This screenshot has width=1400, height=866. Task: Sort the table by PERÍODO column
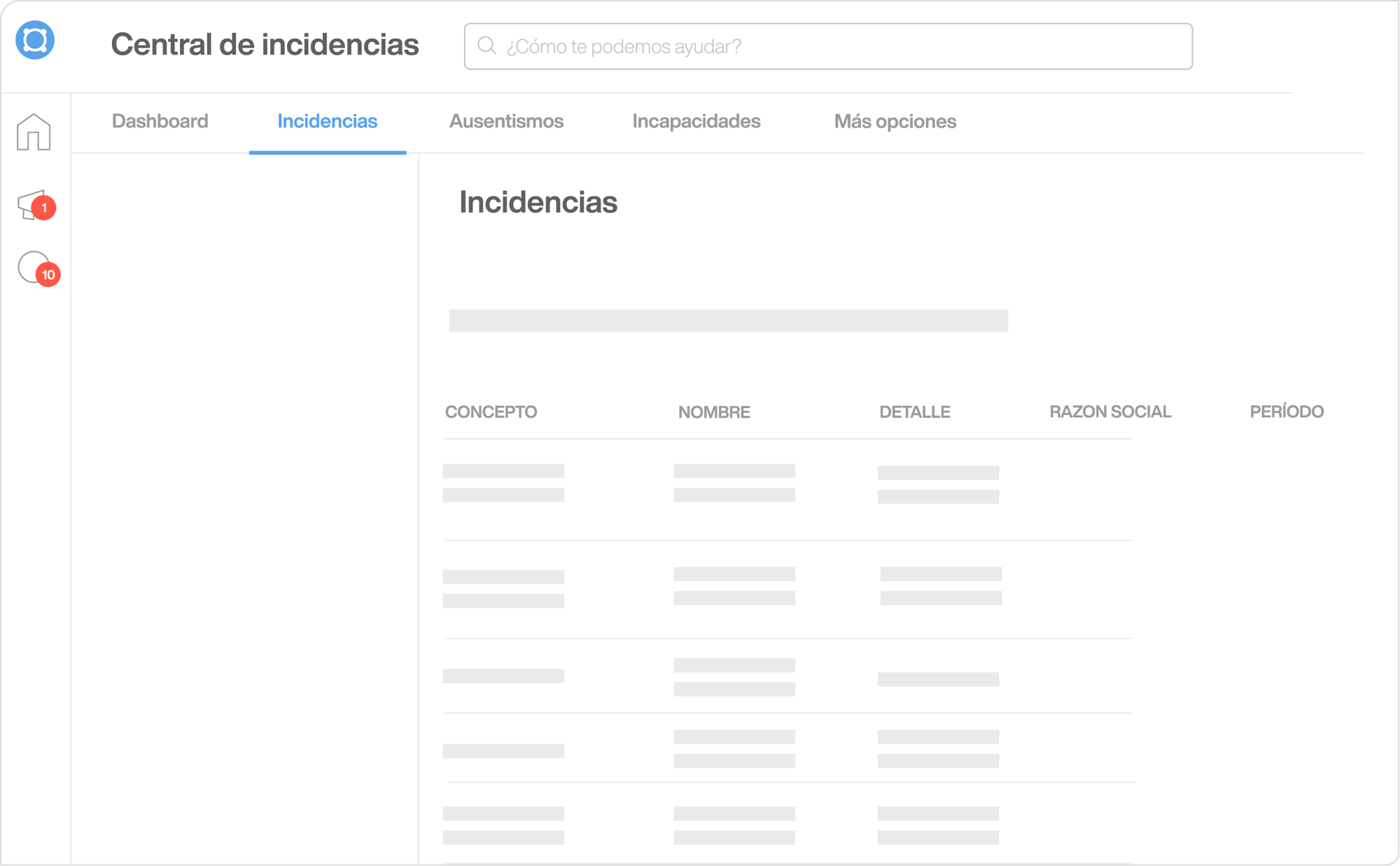tap(1287, 412)
